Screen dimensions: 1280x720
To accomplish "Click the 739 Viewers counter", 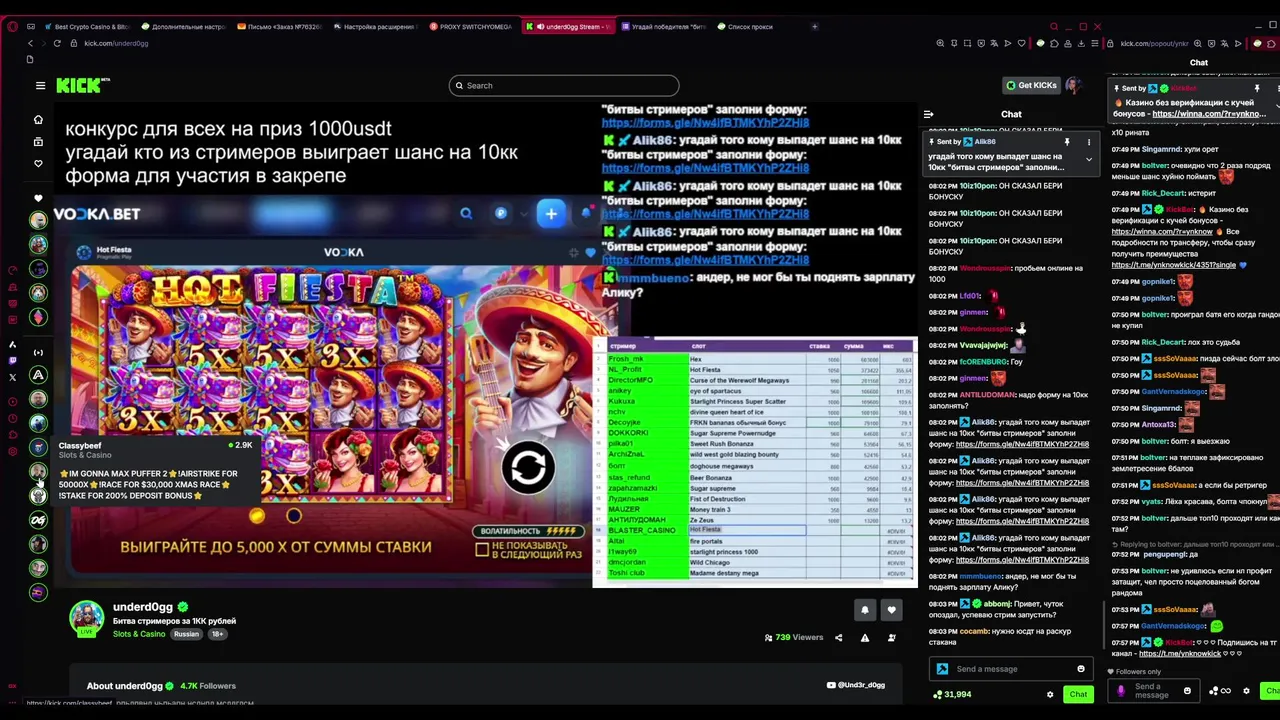I will click(x=794, y=638).
